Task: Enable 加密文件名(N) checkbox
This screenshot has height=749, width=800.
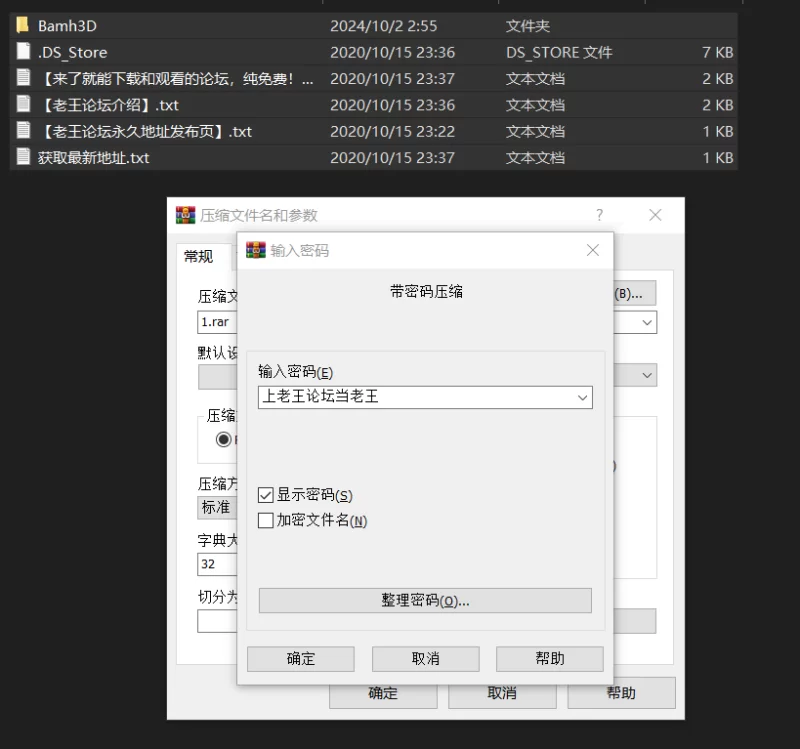Action: tap(266, 520)
